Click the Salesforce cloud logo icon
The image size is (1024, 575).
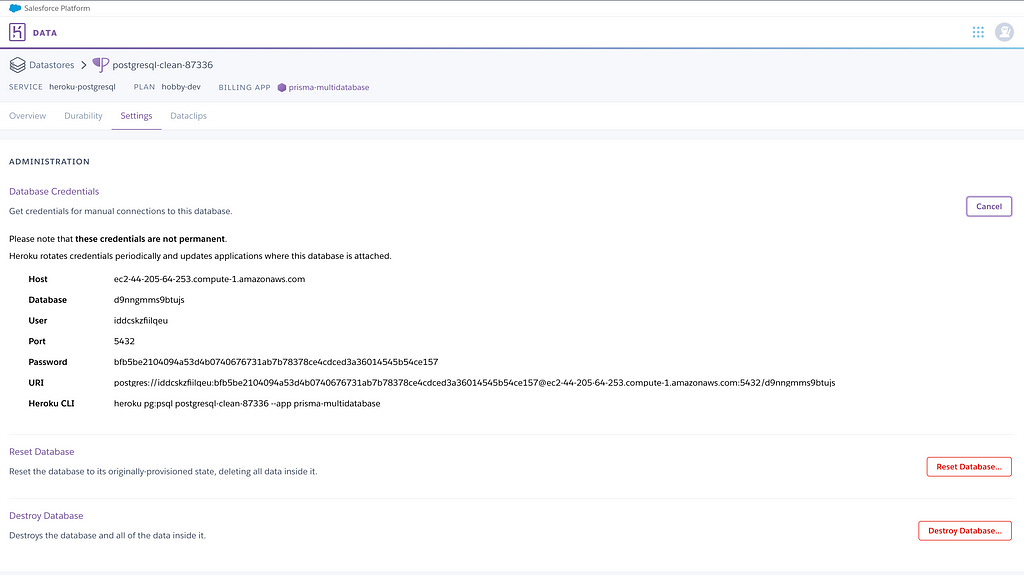tap(14, 8)
